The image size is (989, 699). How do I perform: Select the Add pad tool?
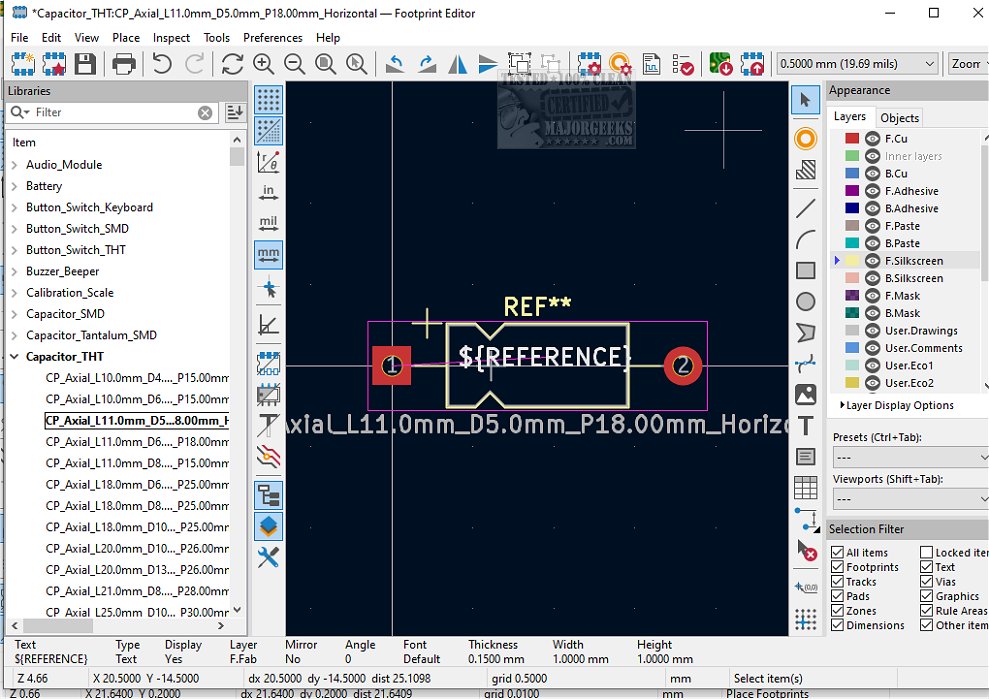(805, 139)
